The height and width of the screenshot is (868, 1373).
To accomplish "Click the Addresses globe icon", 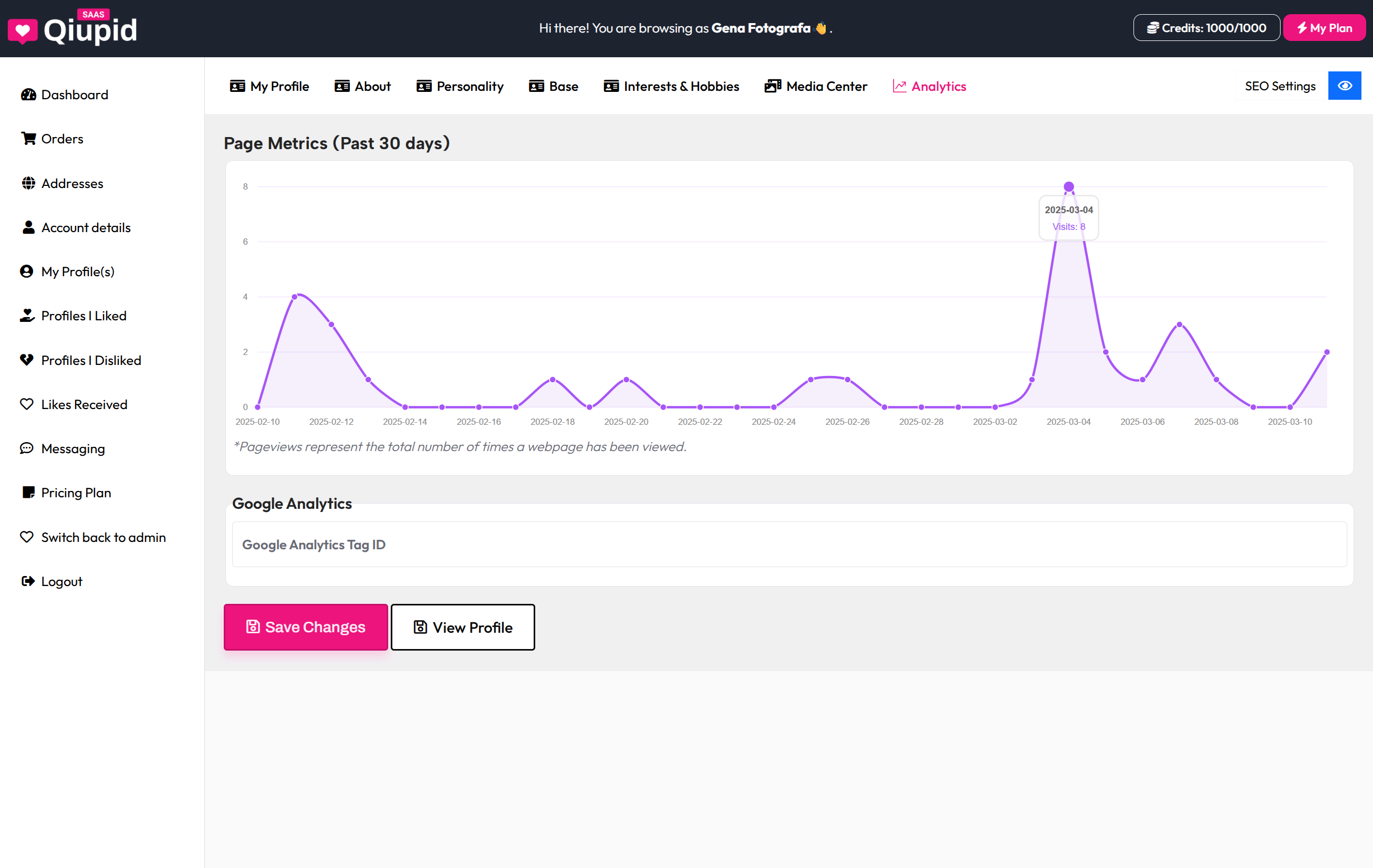I will 28,183.
